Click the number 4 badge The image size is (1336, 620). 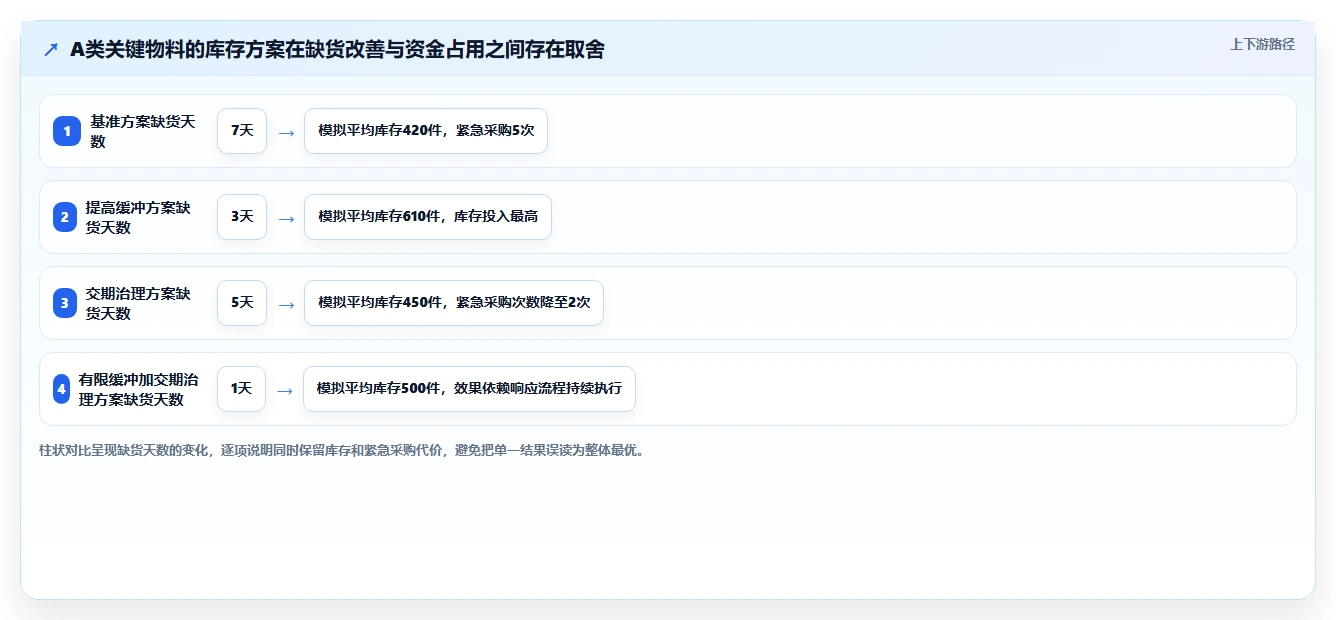pyautogui.click(x=61, y=389)
